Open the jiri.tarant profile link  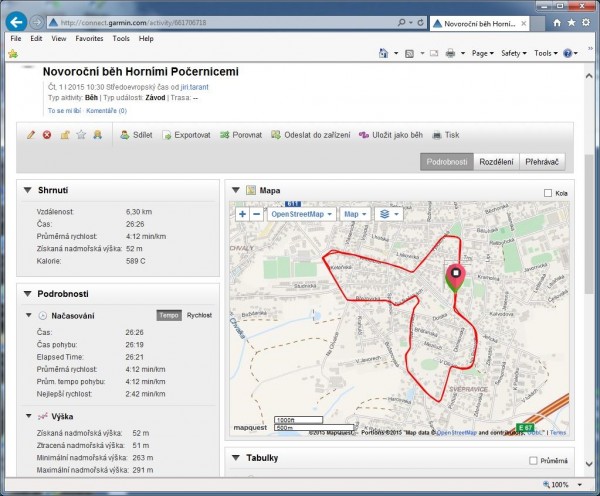(x=195, y=87)
